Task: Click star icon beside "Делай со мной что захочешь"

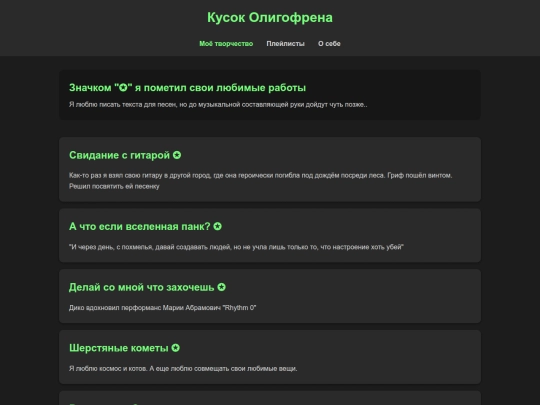Action: (221, 287)
